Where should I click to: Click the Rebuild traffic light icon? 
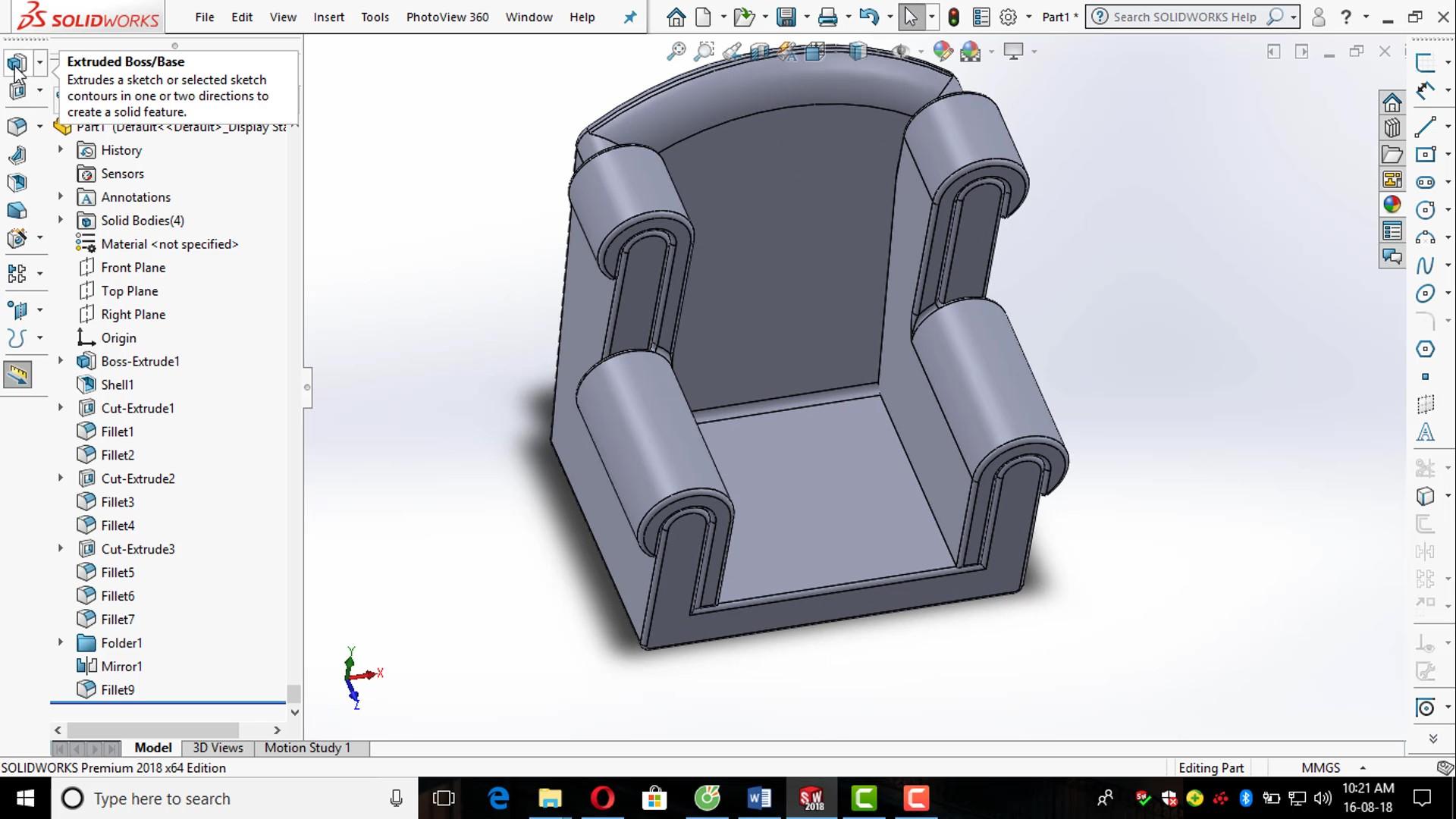pyautogui.click(x=954, y=17)
